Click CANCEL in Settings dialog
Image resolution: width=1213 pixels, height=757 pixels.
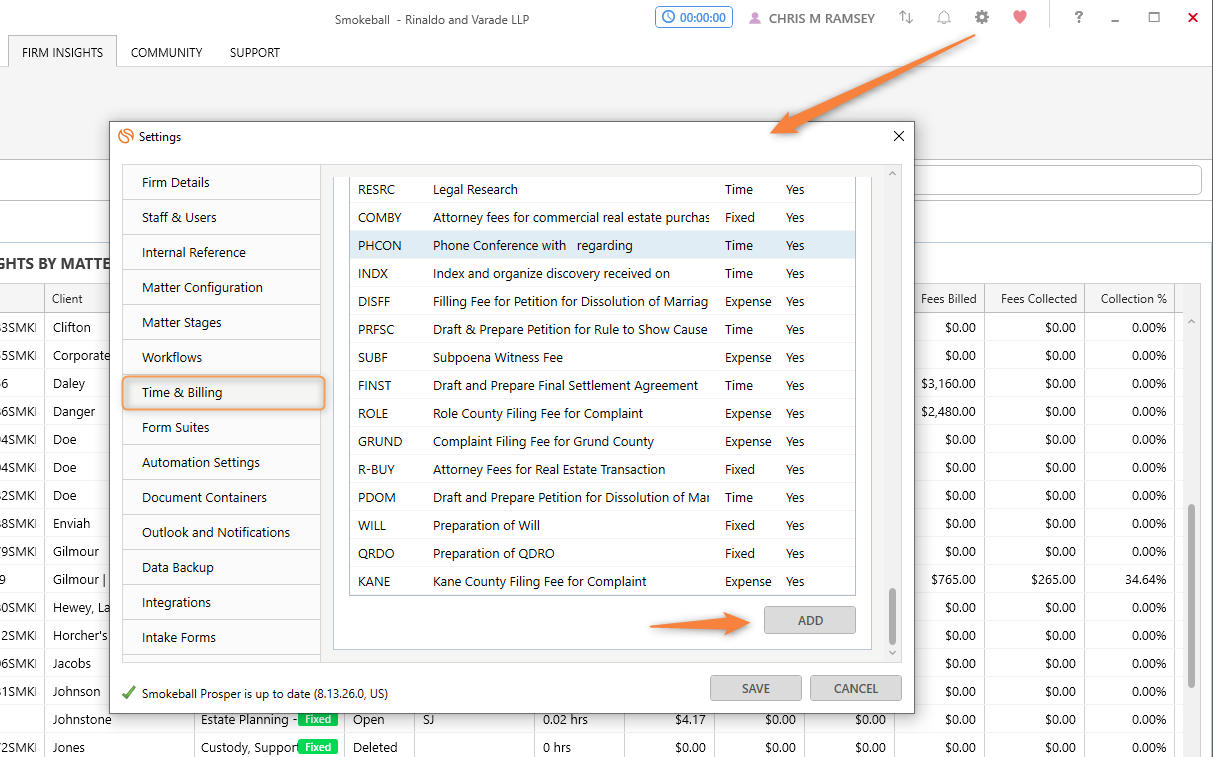click(x=855, y=688)
